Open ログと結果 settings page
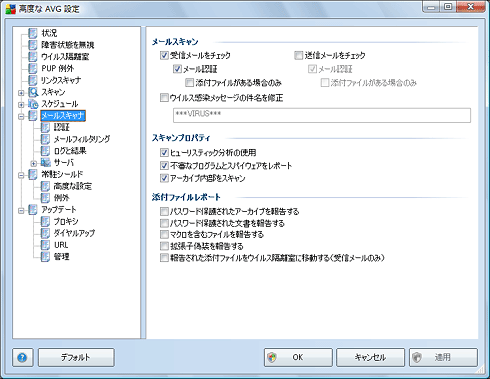This screenshot has height=379, width=490. (x=70, y=151)
